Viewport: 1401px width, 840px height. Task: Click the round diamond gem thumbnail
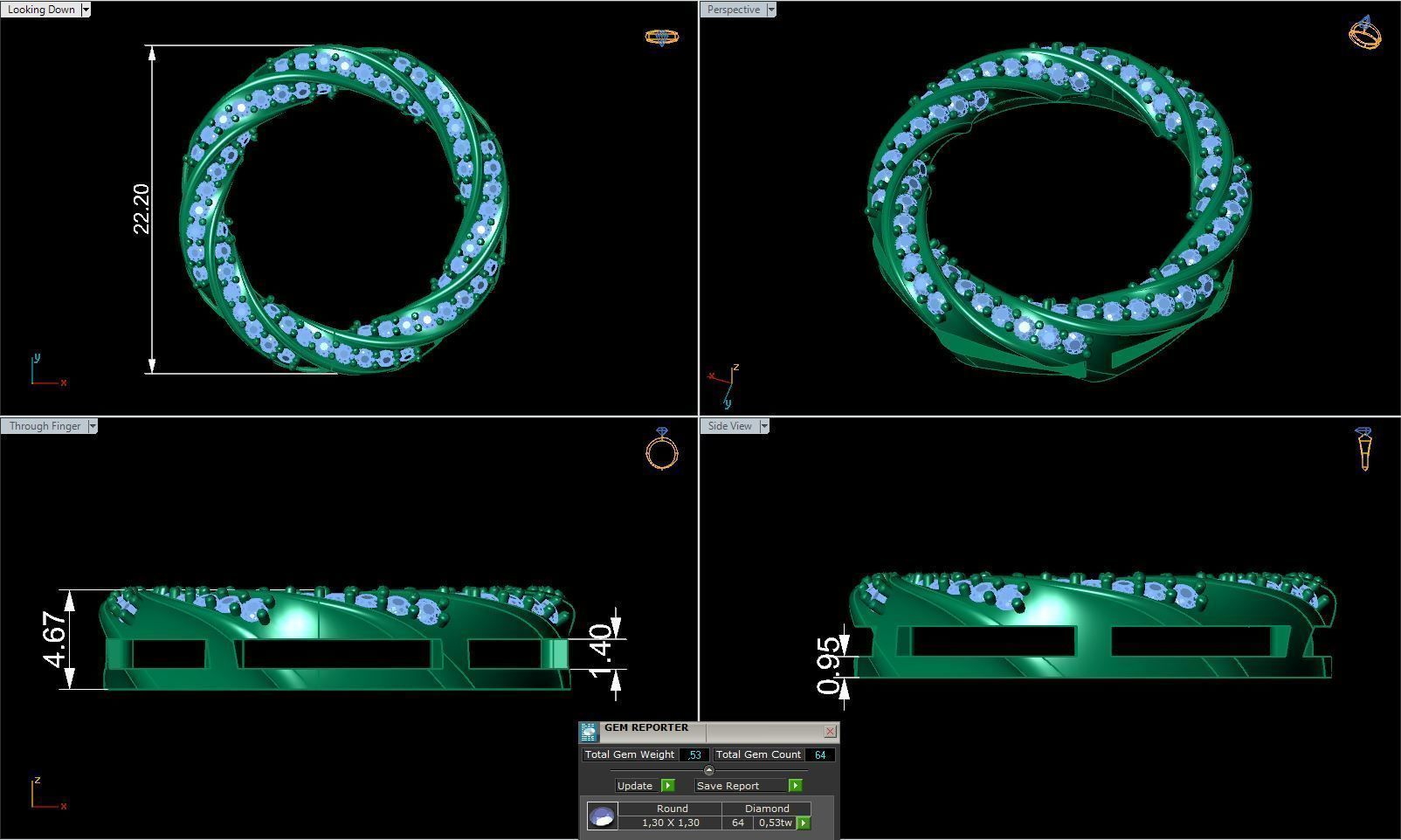(602, 816)
